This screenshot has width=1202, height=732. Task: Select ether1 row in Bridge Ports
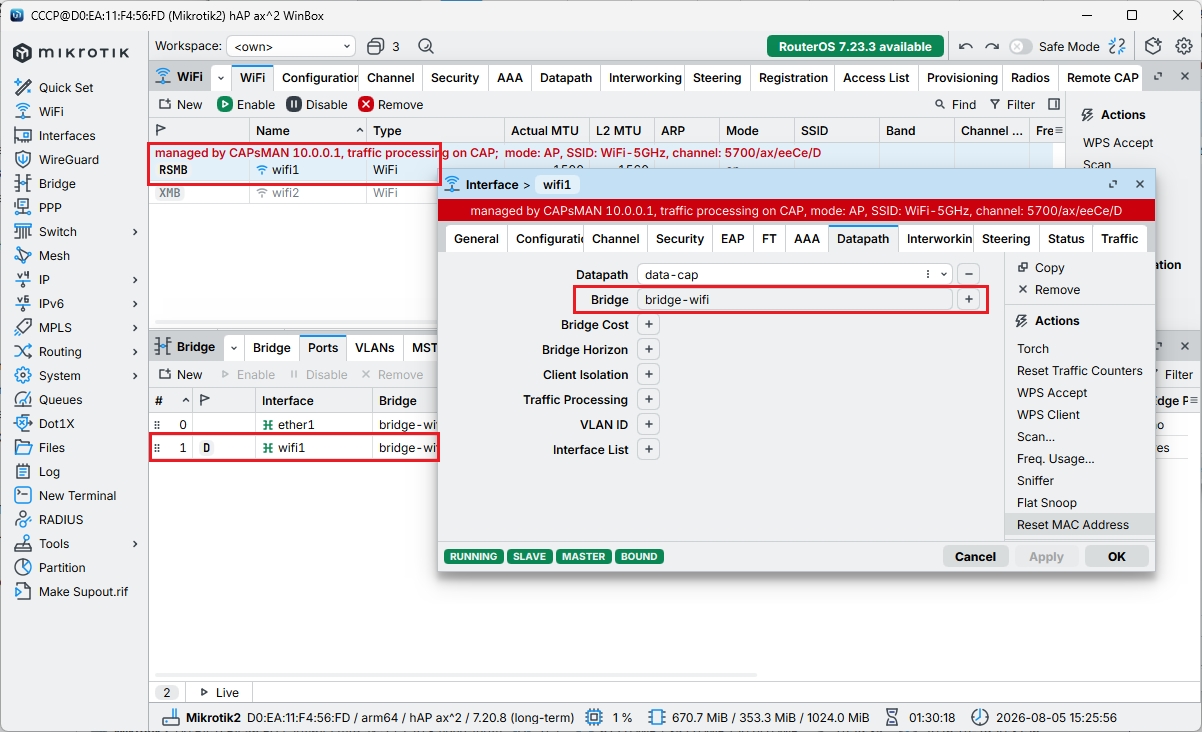[x=294, y=424]
